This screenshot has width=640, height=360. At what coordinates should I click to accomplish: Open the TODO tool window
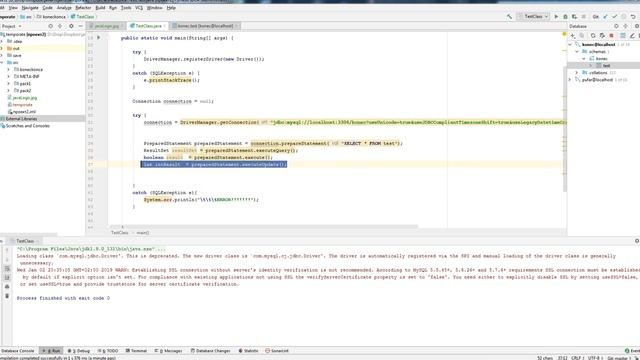pyautogui.click(x=108, y=351)
